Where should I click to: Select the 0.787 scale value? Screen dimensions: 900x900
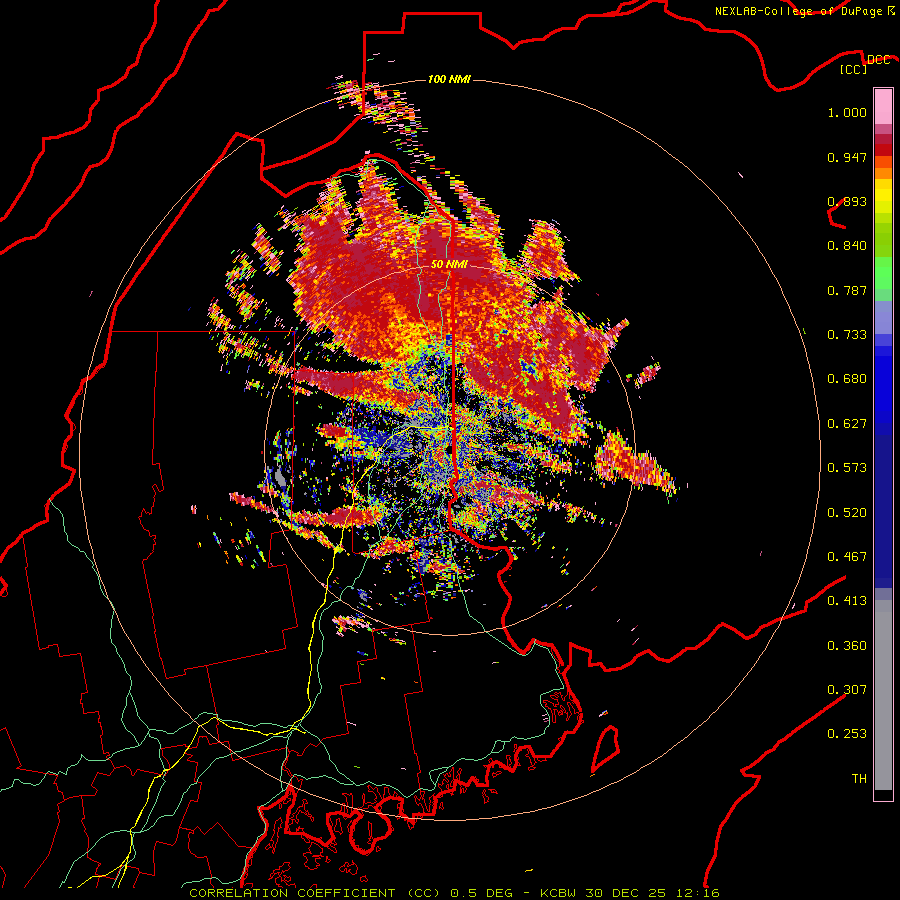[x=847, y=290]
